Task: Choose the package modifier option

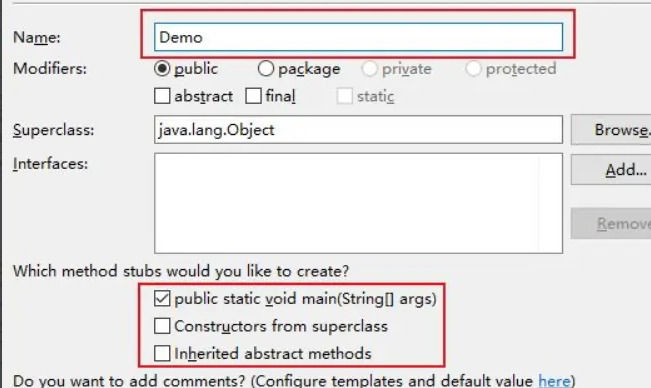Action: [x=266, y=68]
